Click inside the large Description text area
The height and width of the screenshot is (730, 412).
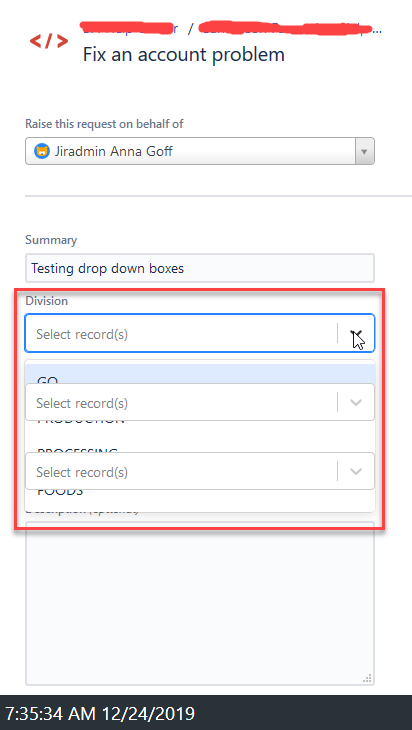pos(200,603)
